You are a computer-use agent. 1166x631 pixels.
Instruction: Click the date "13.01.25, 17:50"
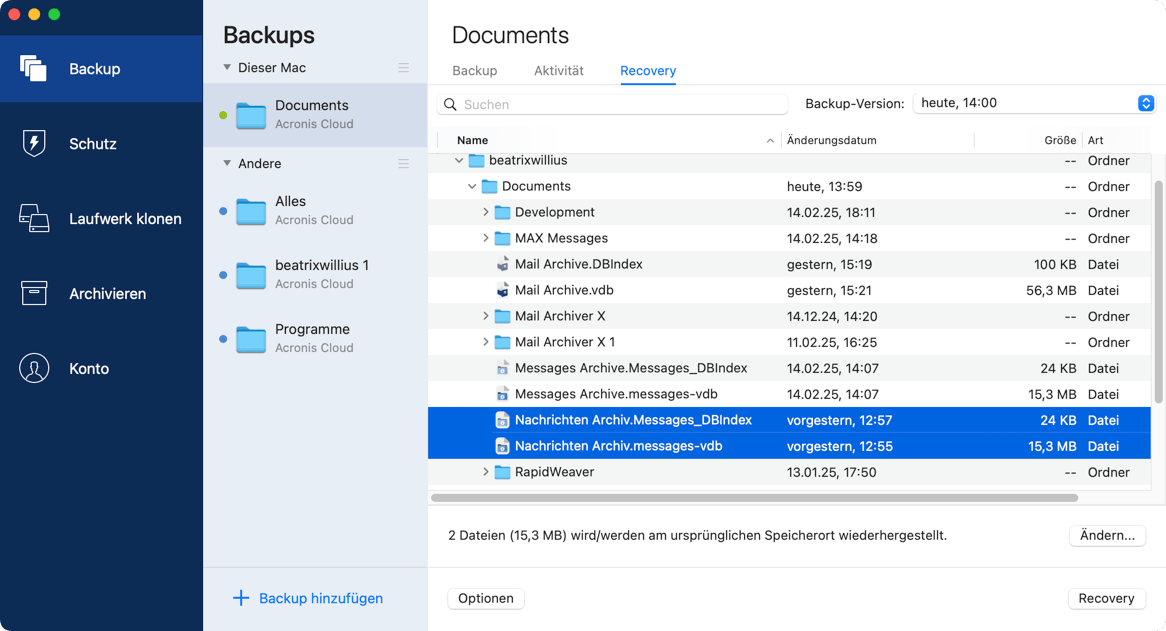pos(831,473)
